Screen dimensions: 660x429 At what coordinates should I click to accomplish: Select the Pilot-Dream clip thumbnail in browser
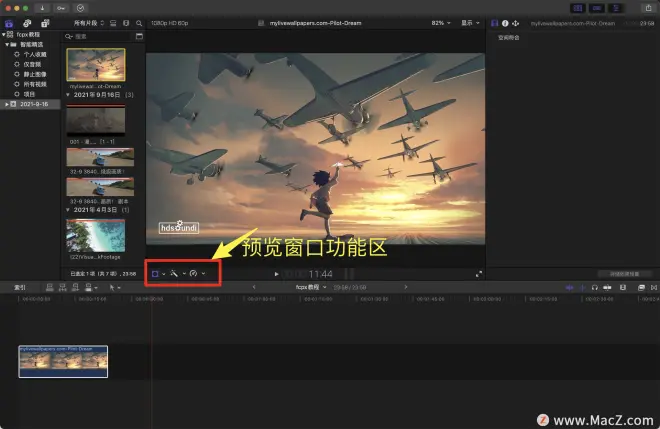point(96,64)
